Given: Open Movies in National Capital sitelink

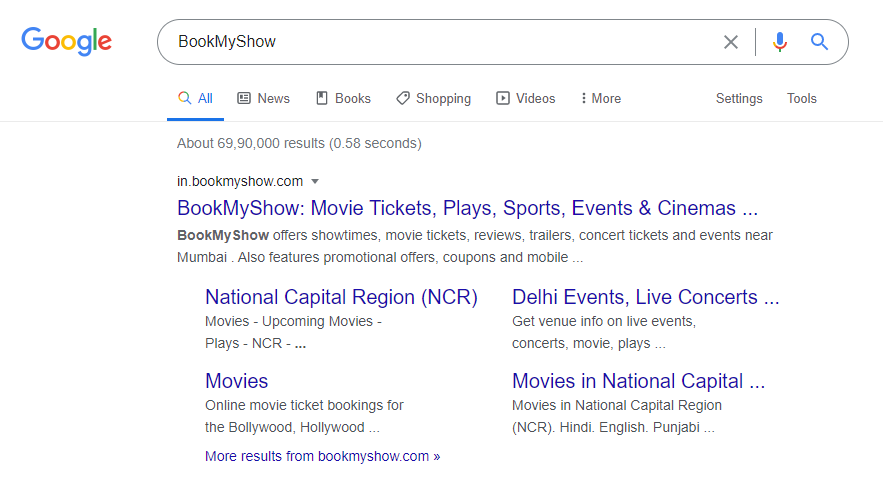Looking at the screenshot, I should (639, 381).
